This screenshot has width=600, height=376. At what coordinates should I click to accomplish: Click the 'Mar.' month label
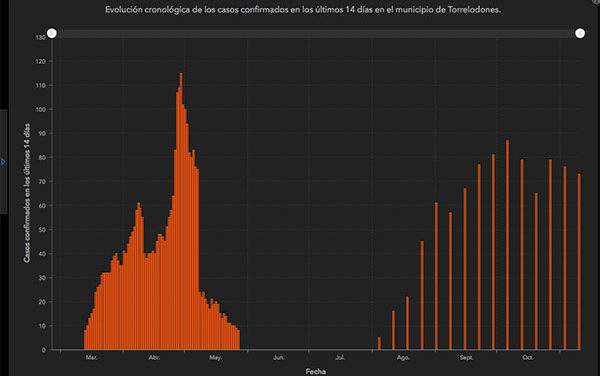[x=91, y=358]
